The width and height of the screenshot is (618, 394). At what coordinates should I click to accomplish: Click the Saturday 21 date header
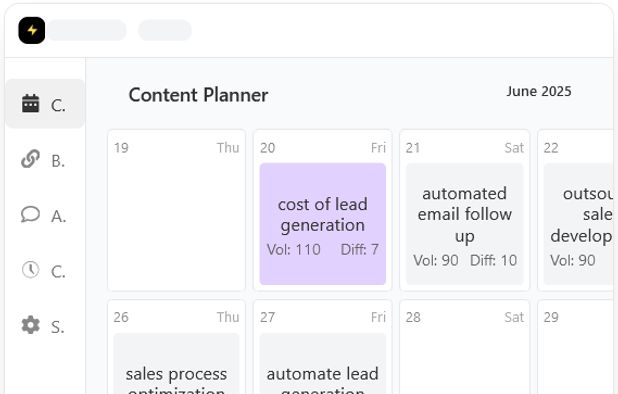(x=465, y=148)
